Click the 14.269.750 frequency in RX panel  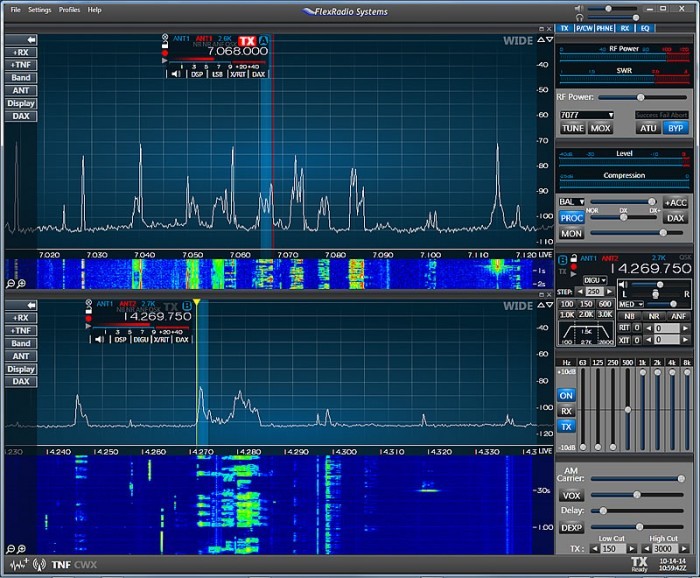click(650, 268)
